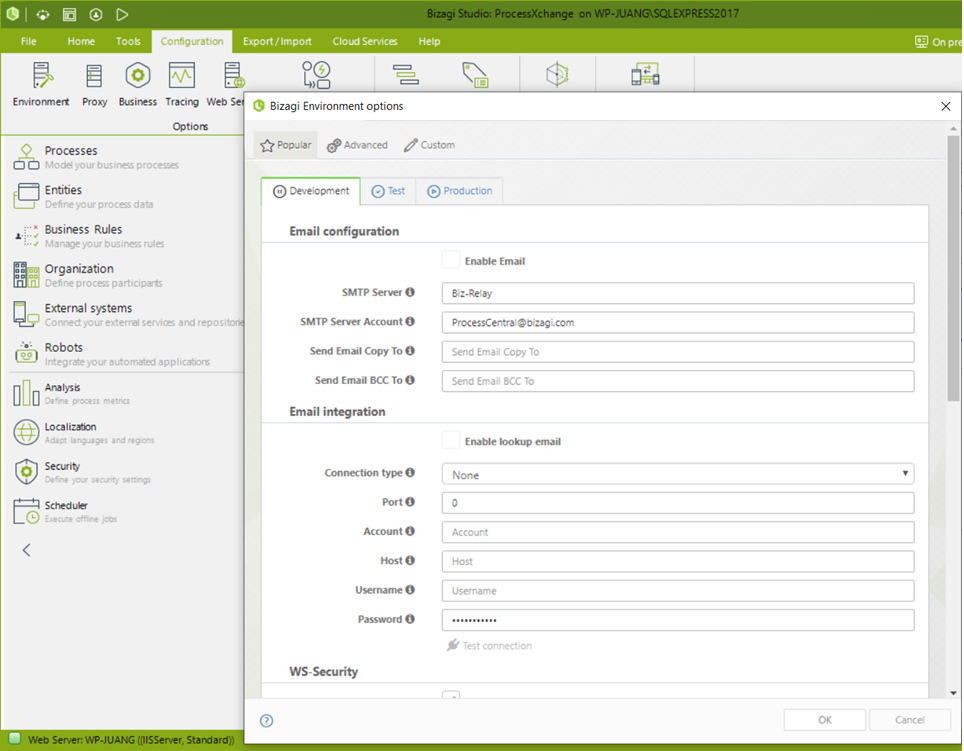
Task: Click the download circle icon in title bar
Action: (x=96, y=14)
